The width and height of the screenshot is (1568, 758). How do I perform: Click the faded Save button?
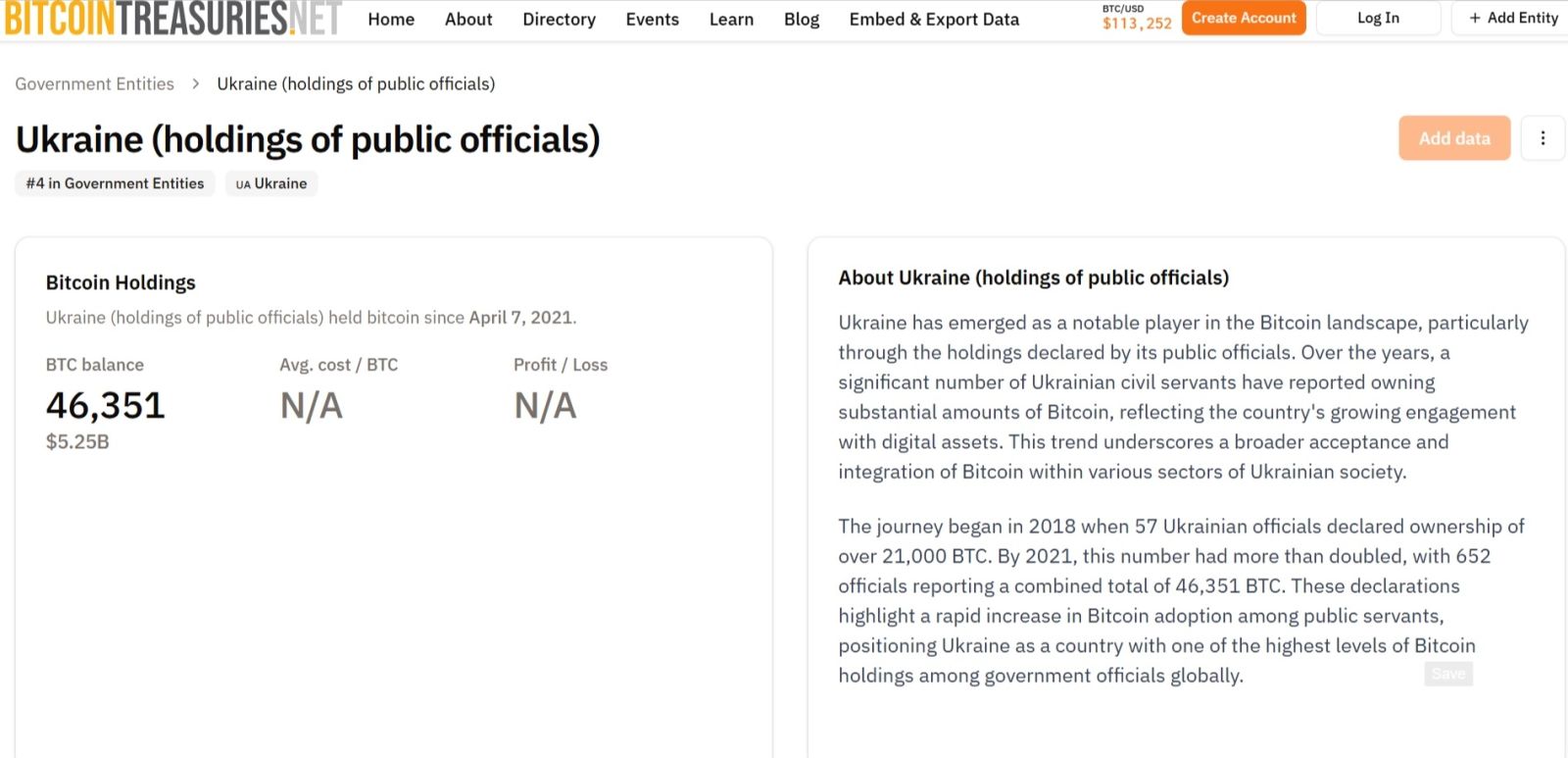pos(1447,674)
